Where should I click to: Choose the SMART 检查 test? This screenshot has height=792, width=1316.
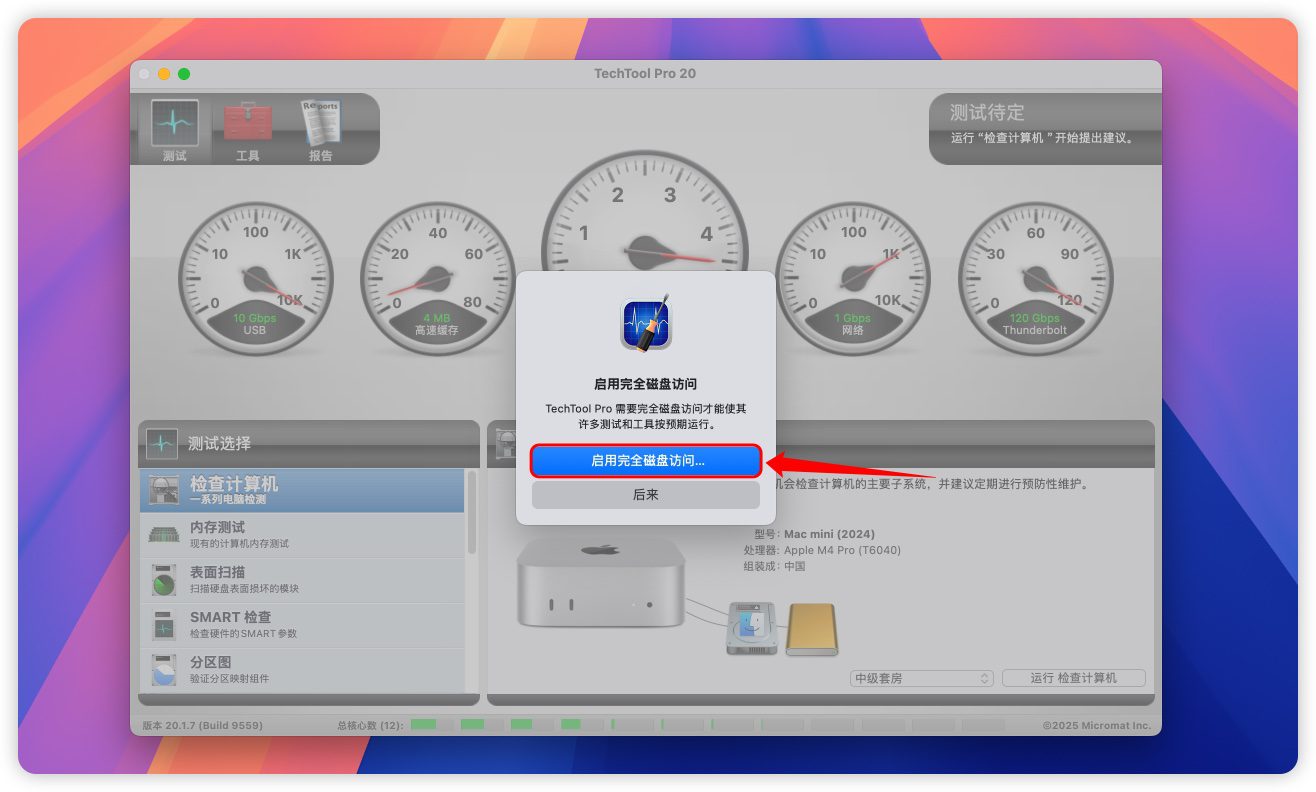[x=302, y=625]
